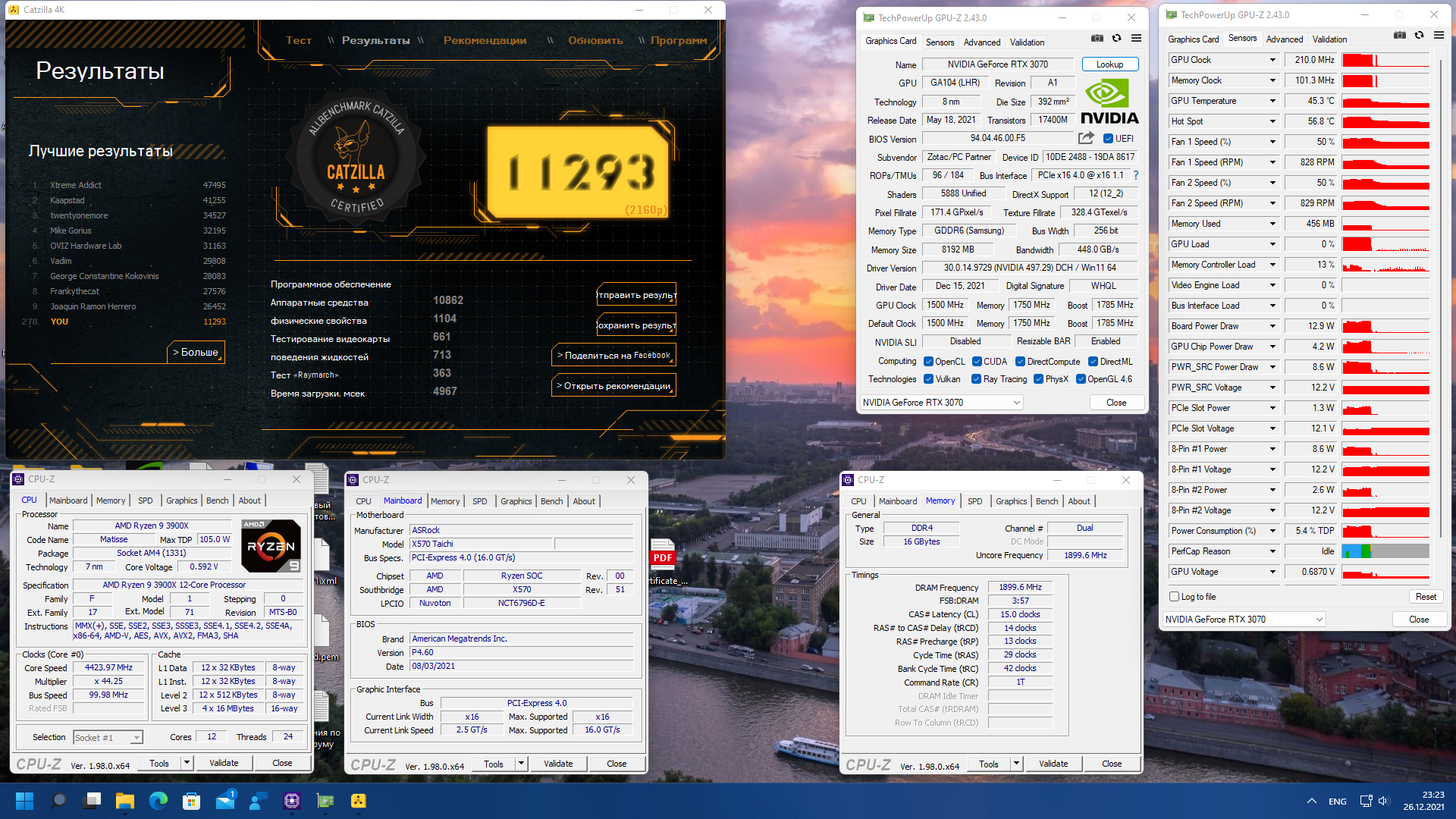Click the GPU Clock sensor graph
The width and height of the screenshot is (1456, 819).
tap(1385, 60)
